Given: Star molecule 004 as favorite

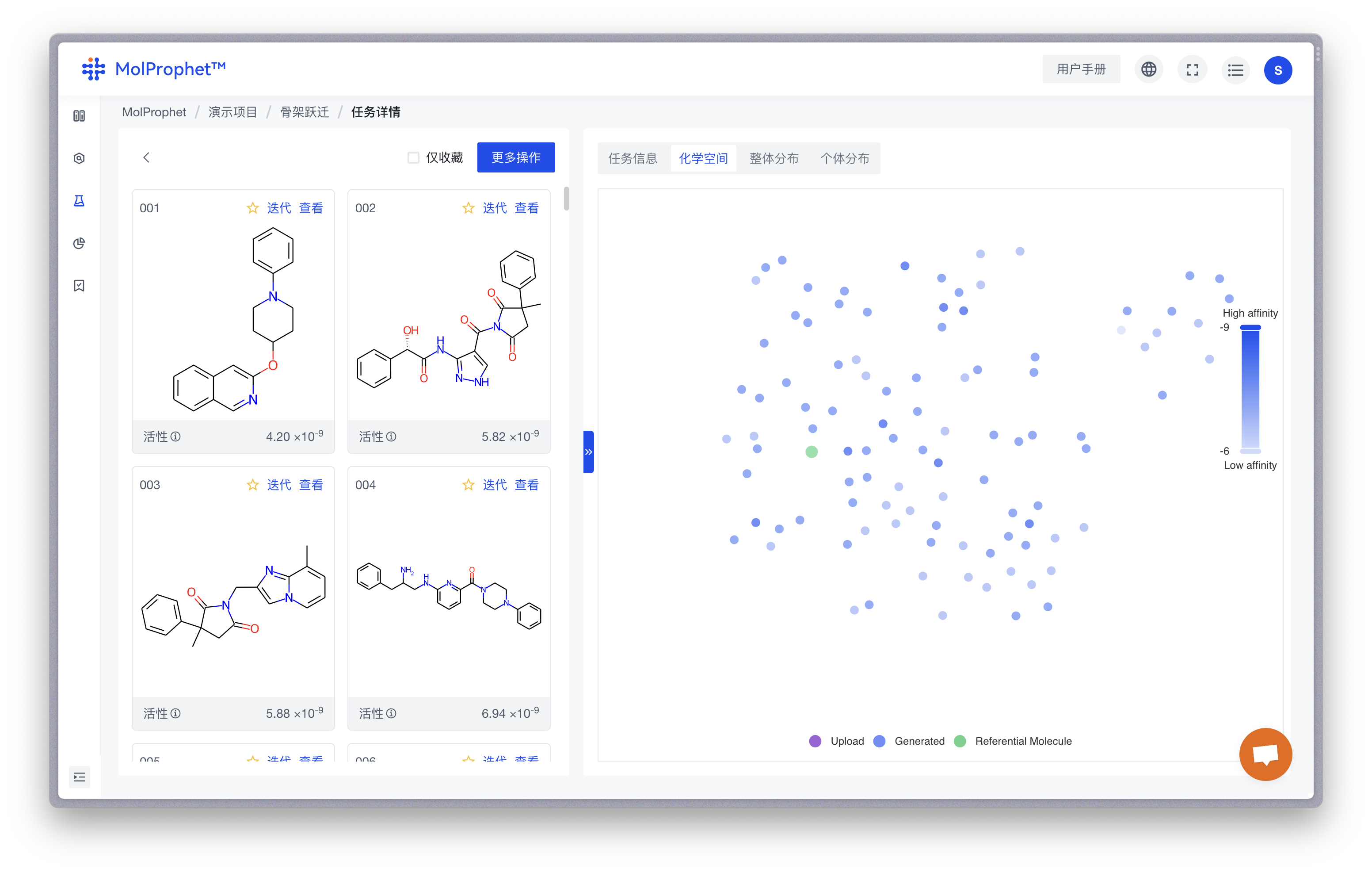Looking at the screenshot, I should [x=469, y=485].
